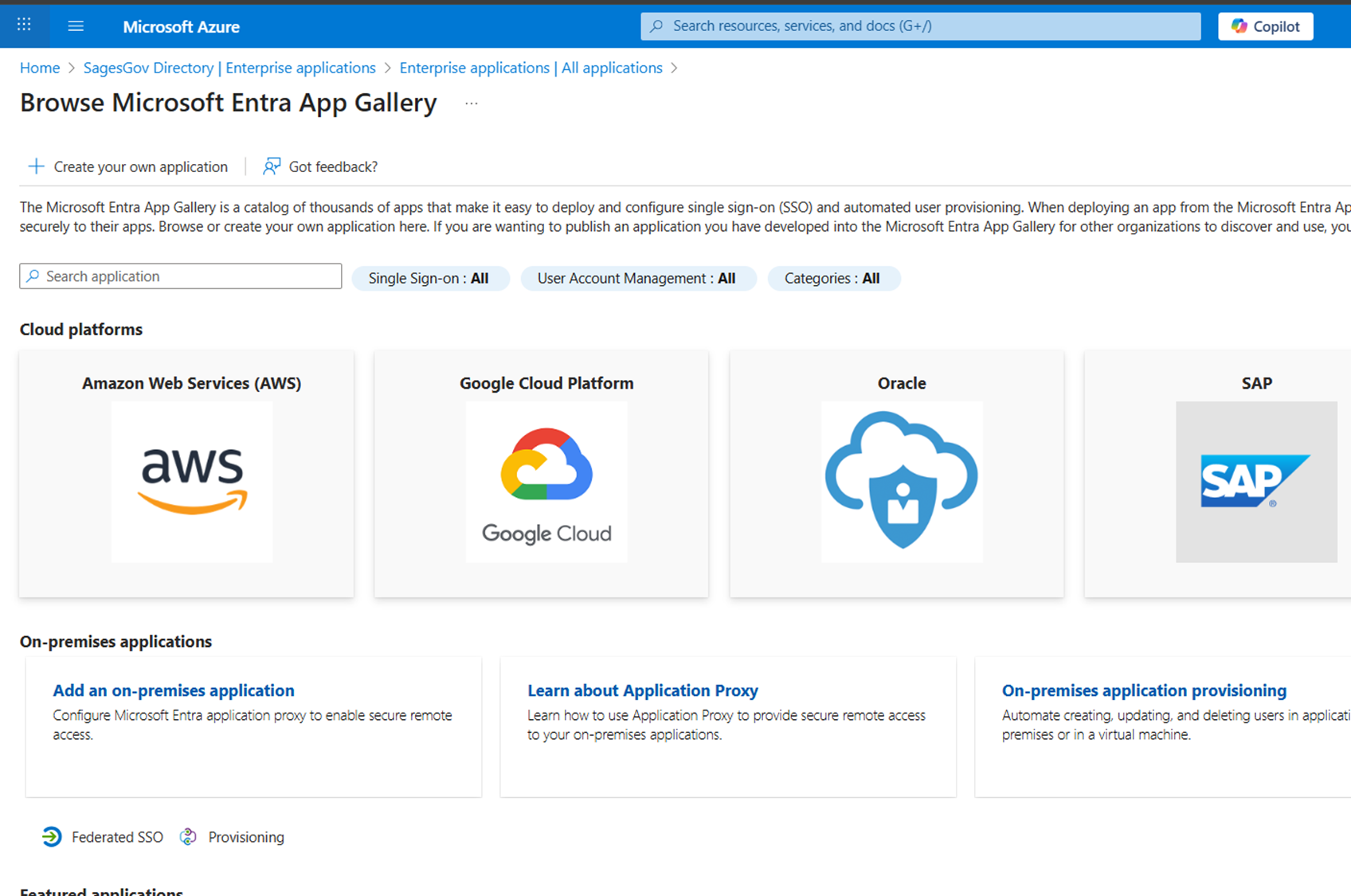1351x896 pixels.
Task: Click the plus icon to create your own application
Action: click(x=36, y=166)
